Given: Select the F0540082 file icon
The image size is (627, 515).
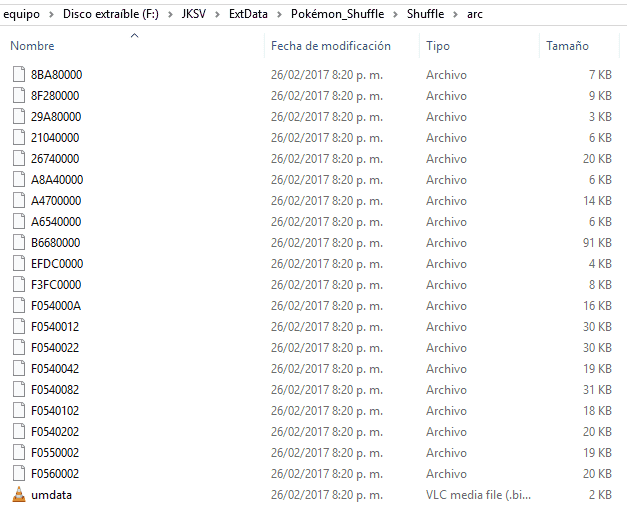Looking at the screenshot, I should tap(19, 389).
